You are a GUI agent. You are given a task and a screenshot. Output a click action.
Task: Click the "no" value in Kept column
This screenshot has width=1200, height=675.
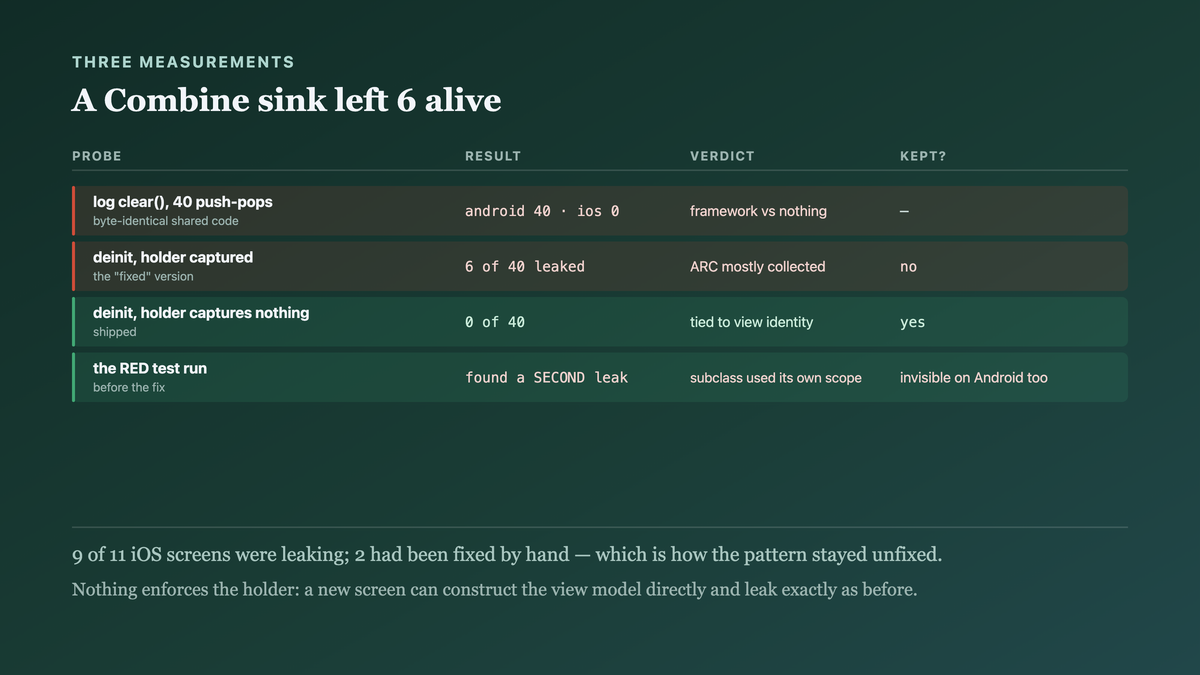908,267
